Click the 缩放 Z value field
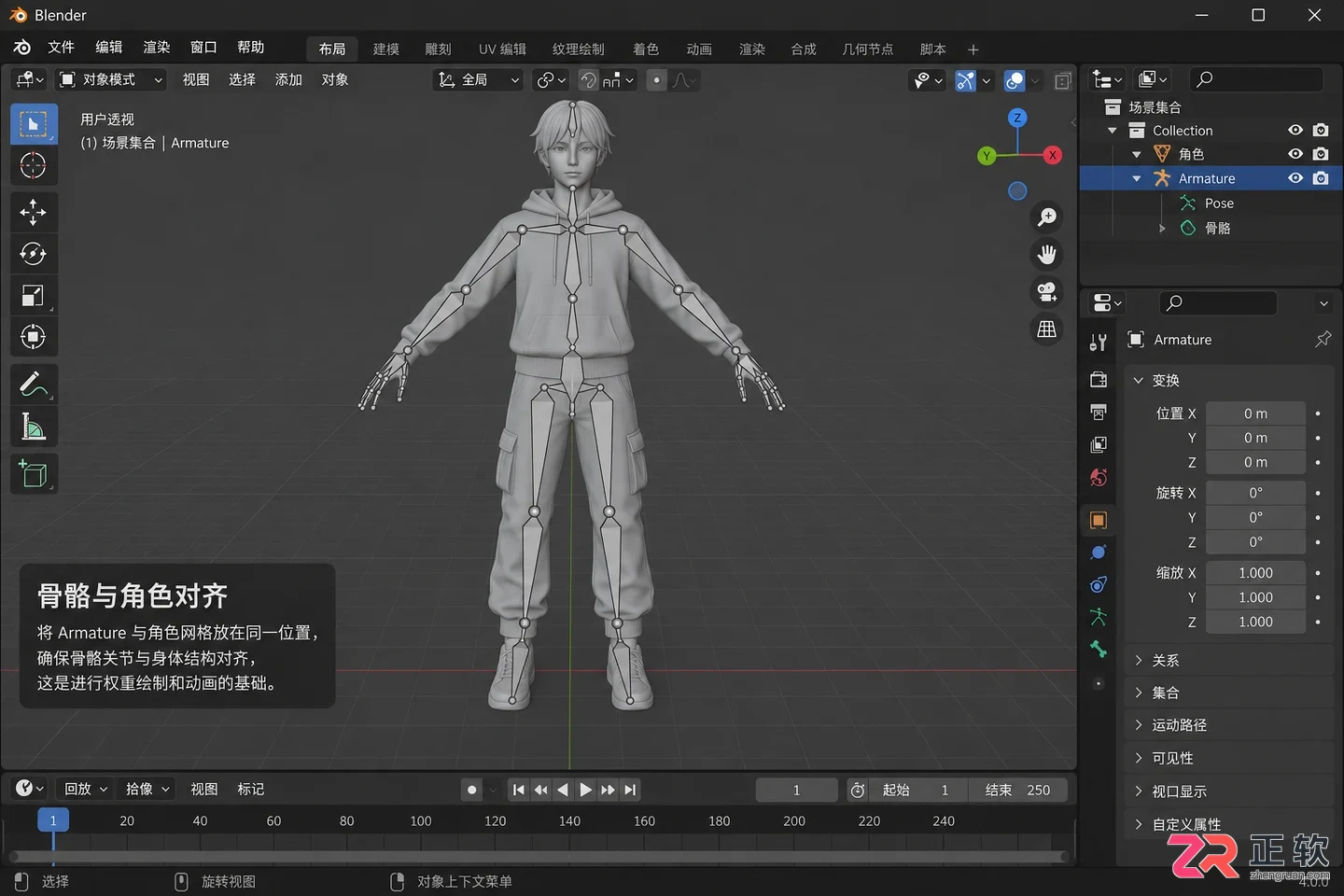The height and width of the screenshot is (896, 1344). tap(1255, 622)
